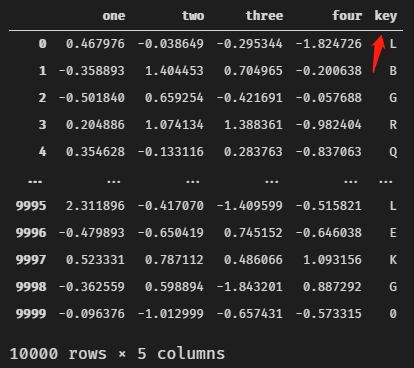Click cell value -0.358893
Image resolution: width=414 pixels, height=368 pixels.
coord(92,71)
